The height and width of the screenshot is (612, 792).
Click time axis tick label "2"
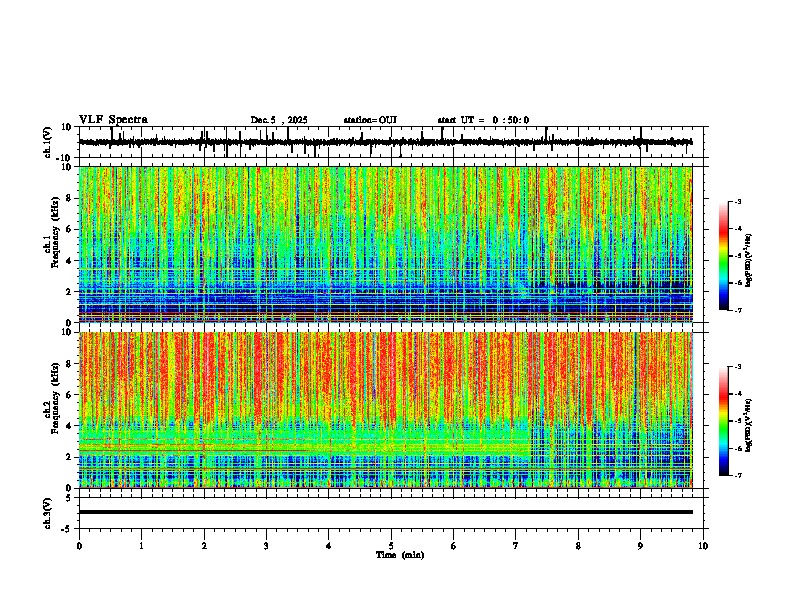click(204, 546)
